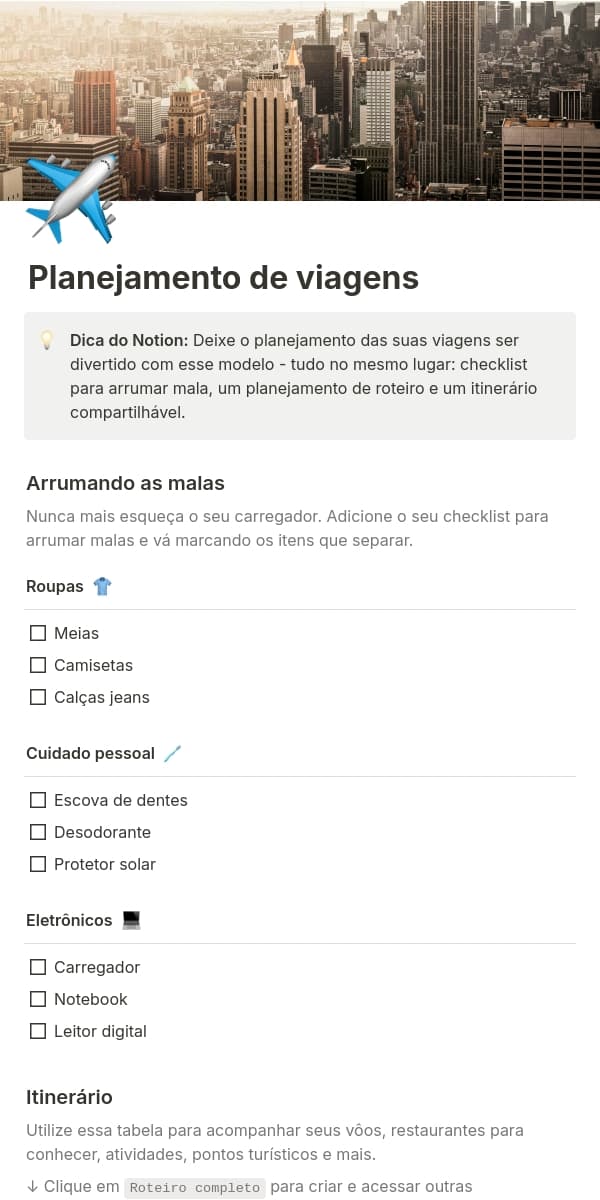Check off Escova de dentes
Screen dimensions: 600x1200
click(38, 800)
